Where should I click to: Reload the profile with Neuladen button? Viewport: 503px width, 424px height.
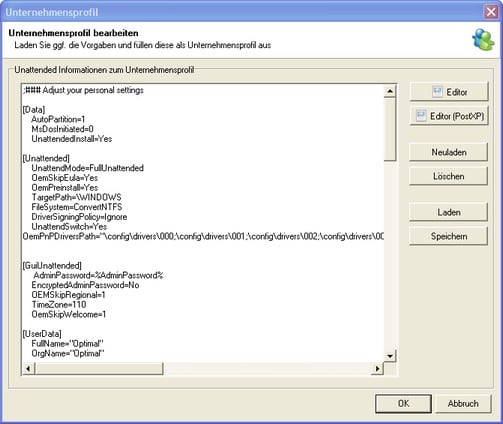449,152
